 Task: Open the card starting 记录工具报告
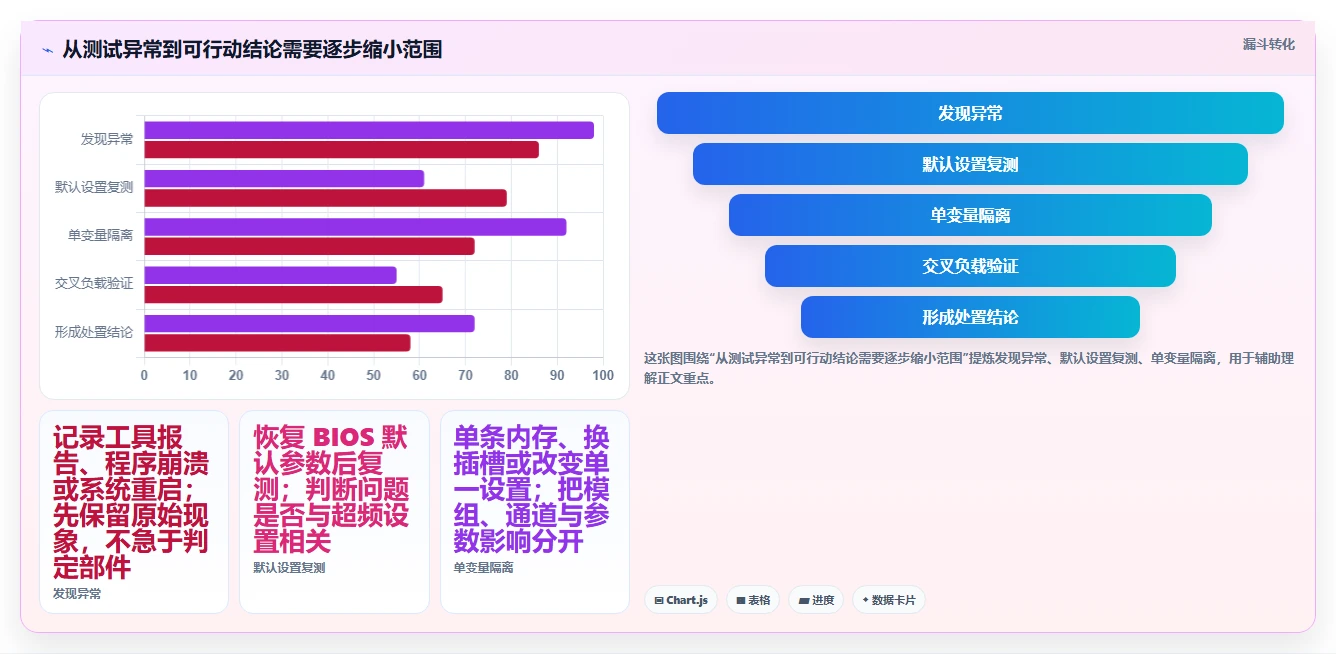[134, 512]
